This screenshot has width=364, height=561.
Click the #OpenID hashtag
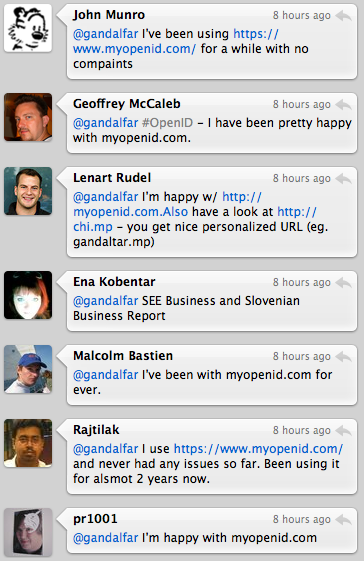pyautogui.click(x=168, y=123)
